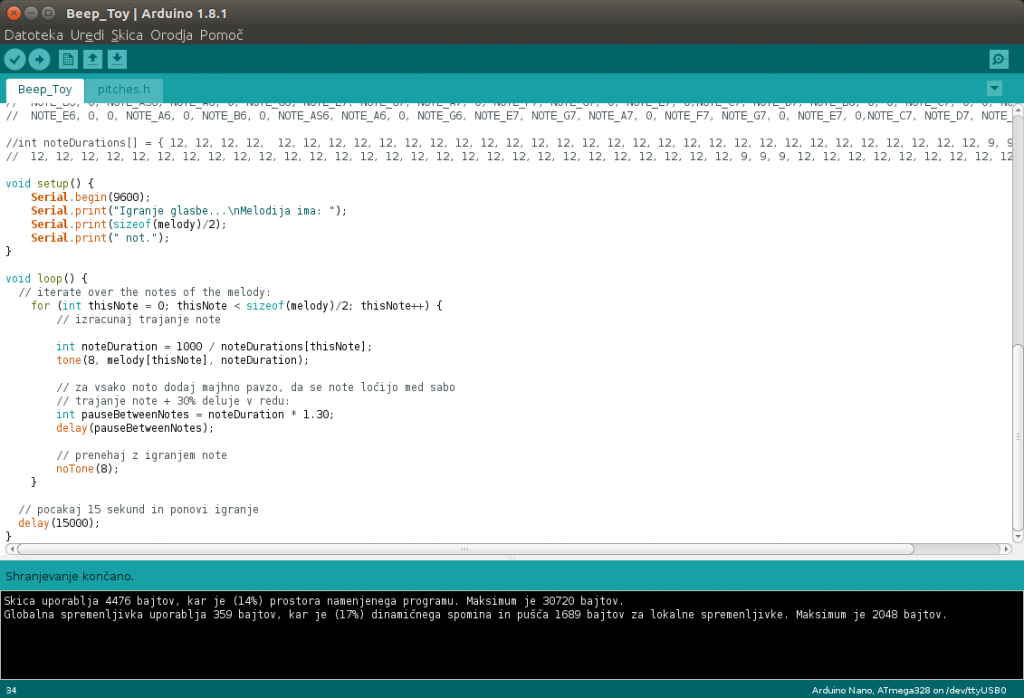Open the Serial Monitor magnifier icon

click(997, 59)
